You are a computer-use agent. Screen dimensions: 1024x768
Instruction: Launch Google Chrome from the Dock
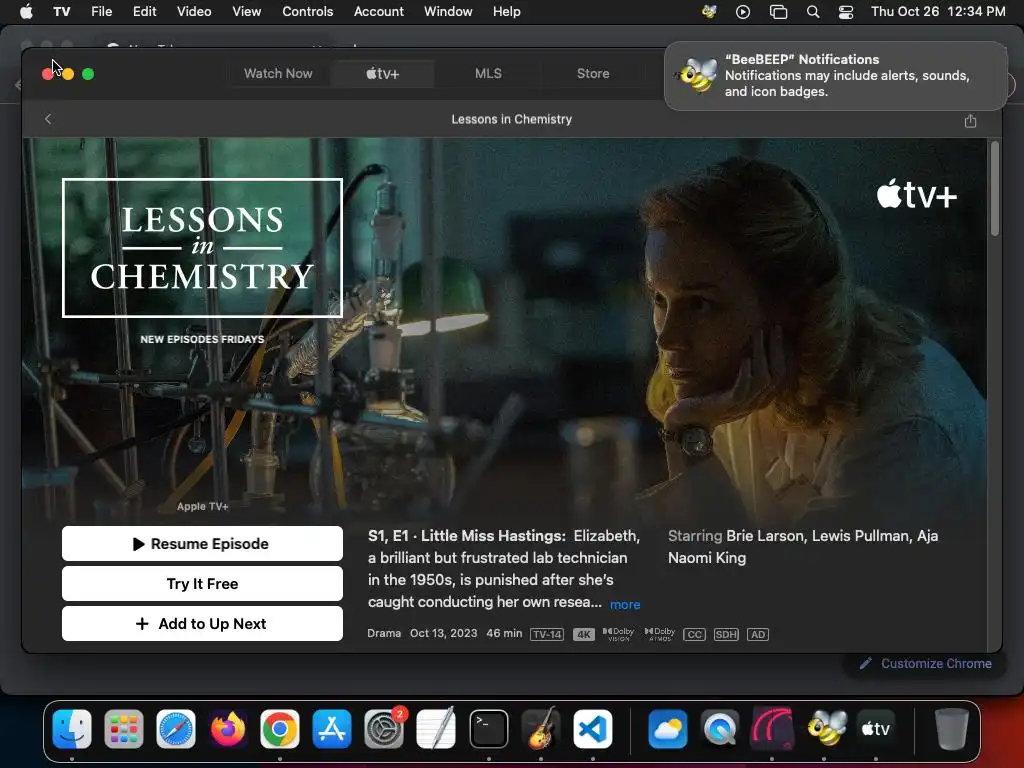pos(280,729)
